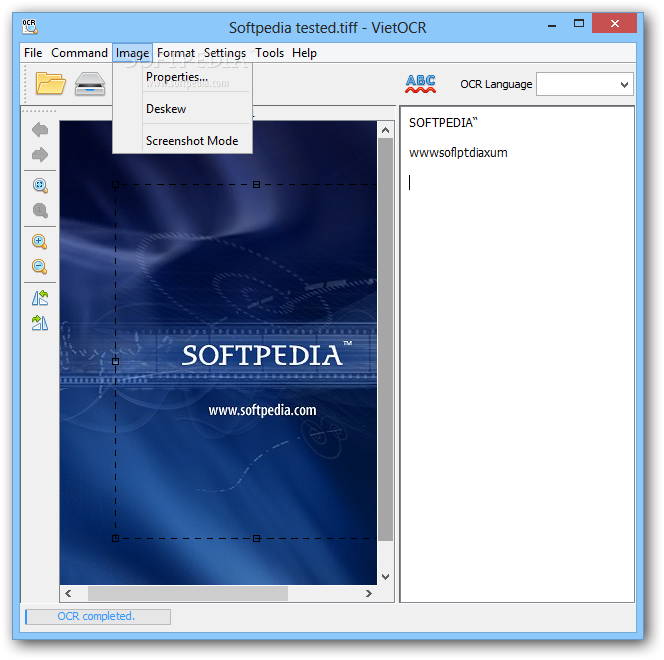
Task: Open image file with folder icon
Action: [50, 83]
